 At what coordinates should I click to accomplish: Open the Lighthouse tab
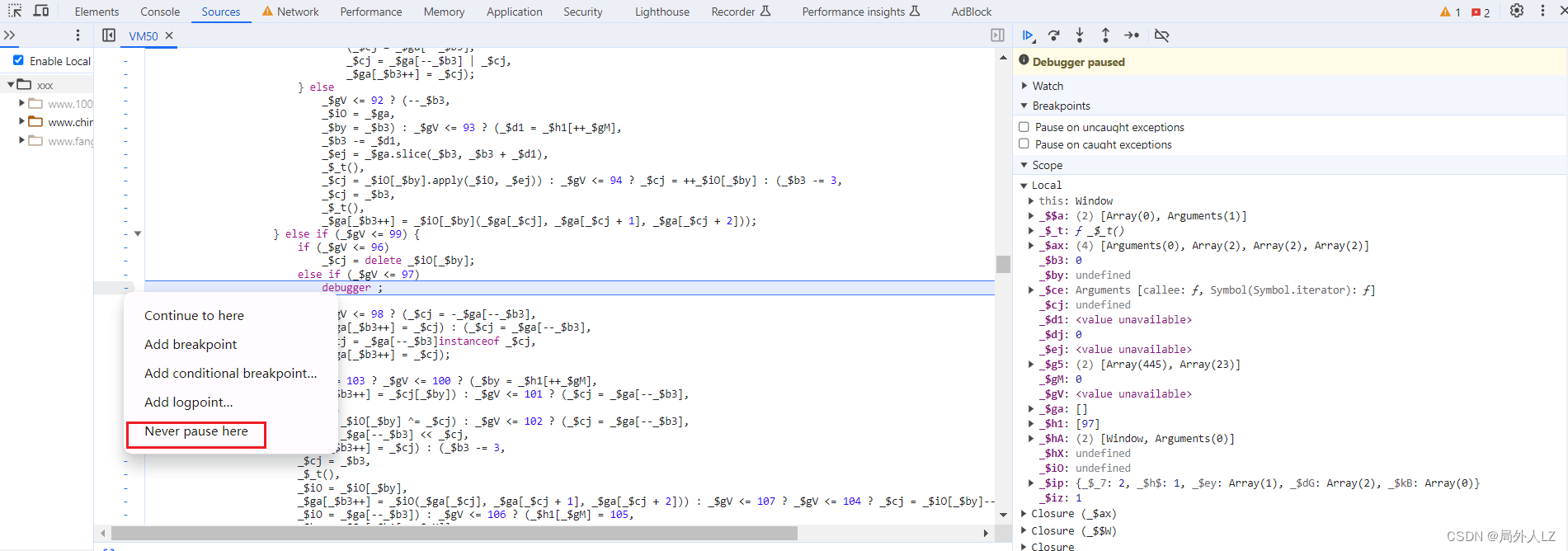coord(662,12)
